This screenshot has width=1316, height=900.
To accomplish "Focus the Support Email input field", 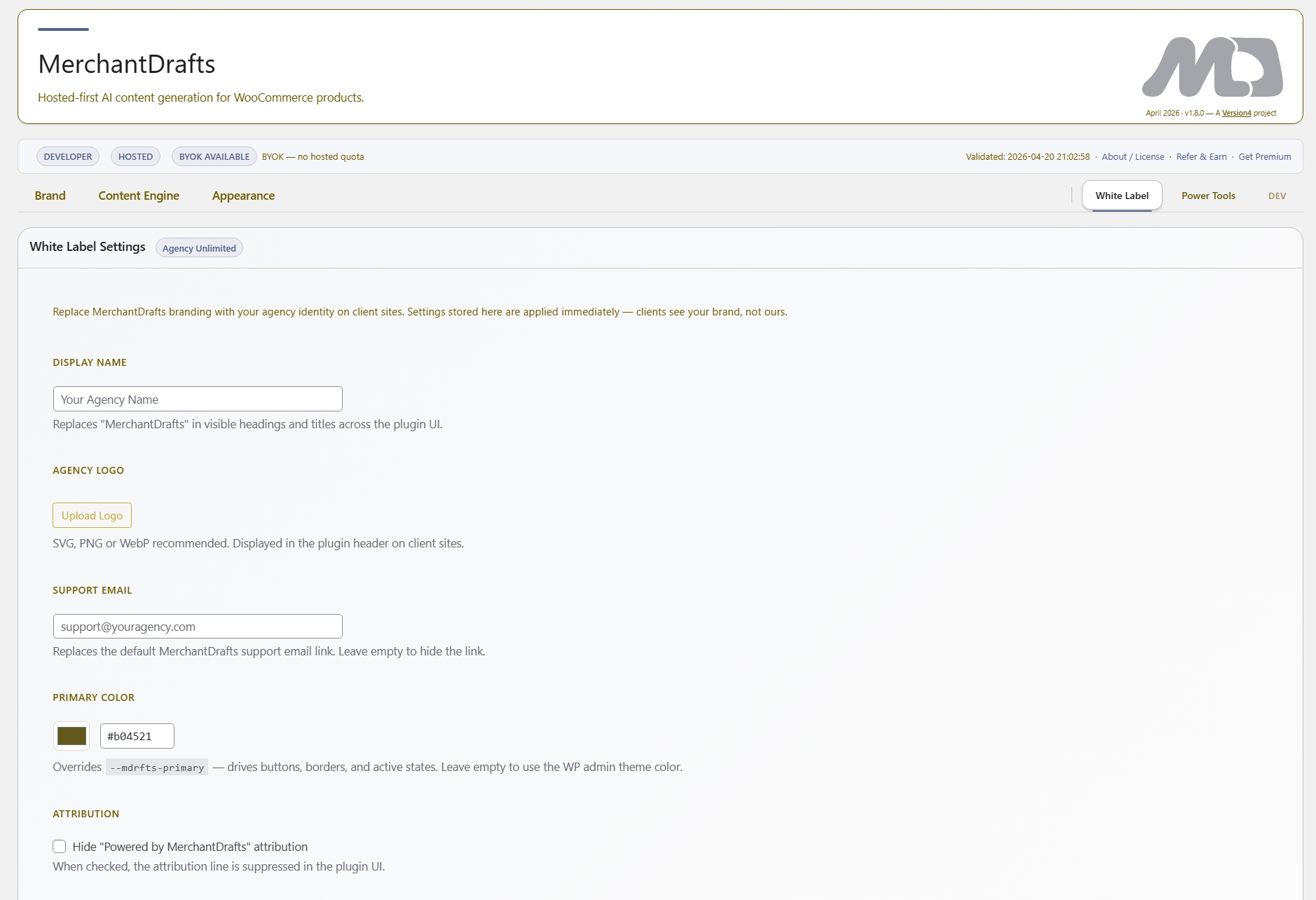I will point(198,627).
